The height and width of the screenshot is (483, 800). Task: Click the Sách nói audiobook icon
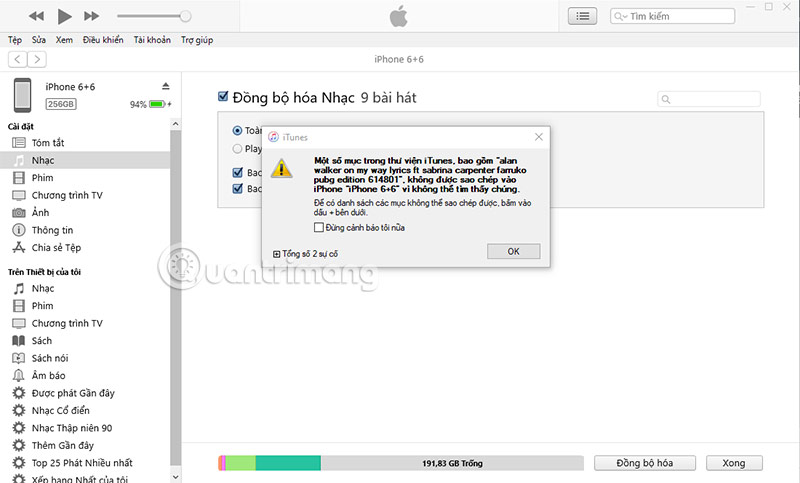(x=19, y=358)
